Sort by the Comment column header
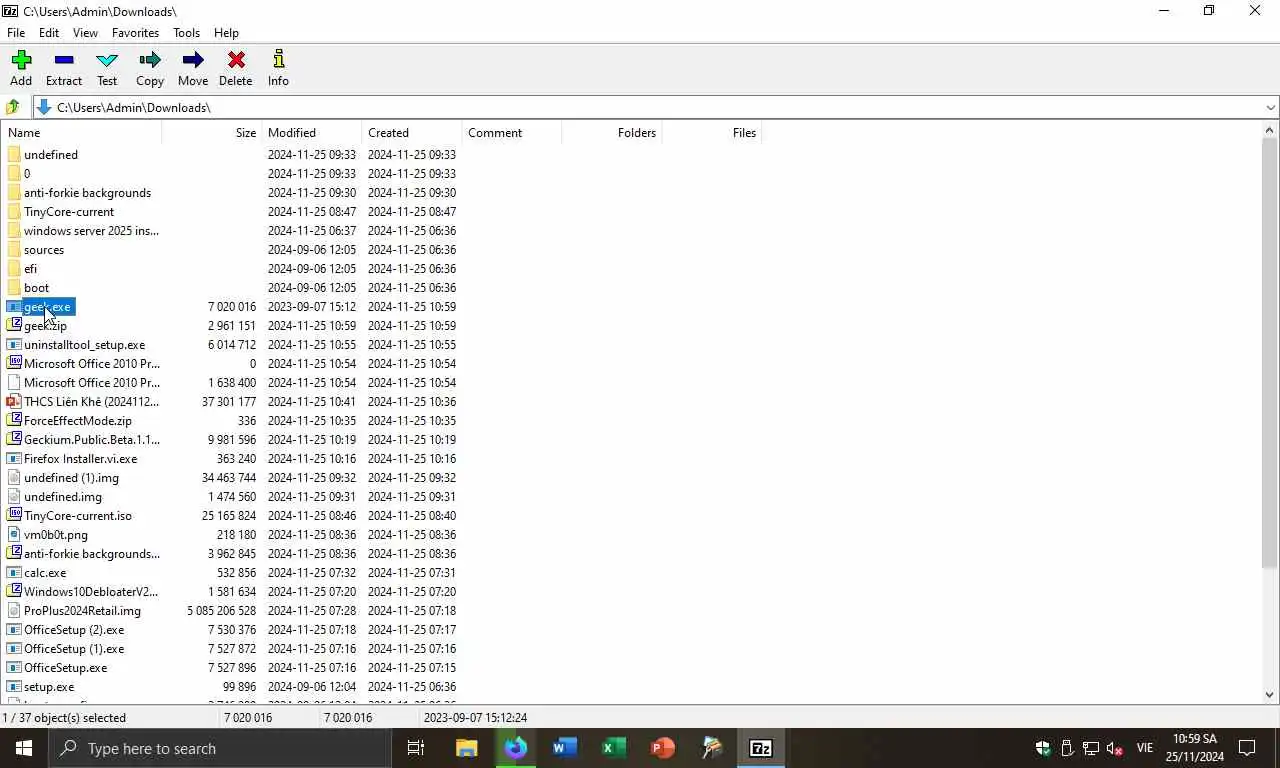 pyautogui.click(x=512, y=132)
